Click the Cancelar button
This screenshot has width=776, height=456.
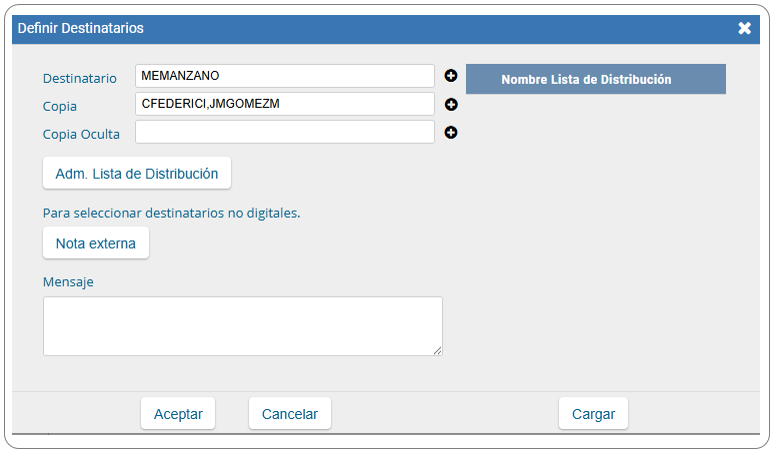tap(290, 413)
